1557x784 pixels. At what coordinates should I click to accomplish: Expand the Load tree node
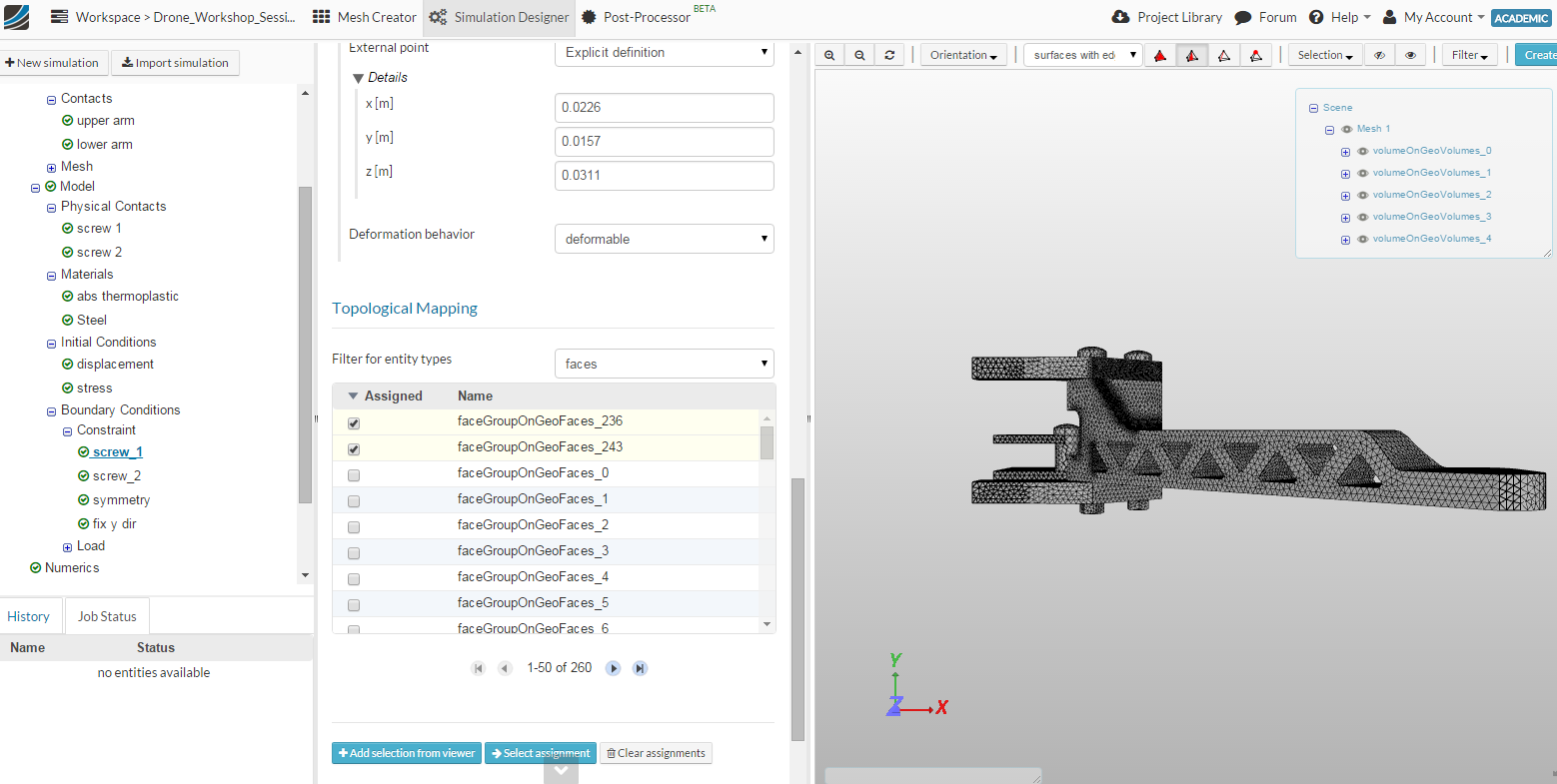pos(67,547)
